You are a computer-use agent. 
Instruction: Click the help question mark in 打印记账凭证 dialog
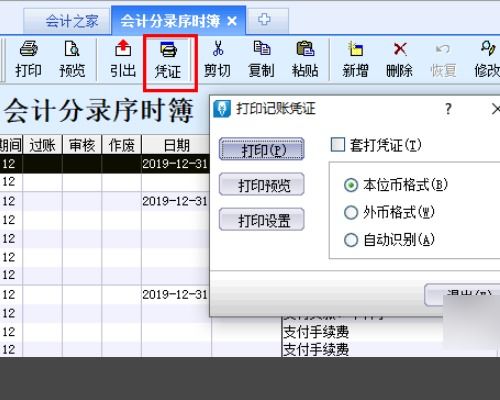click(x=448, y=109)
